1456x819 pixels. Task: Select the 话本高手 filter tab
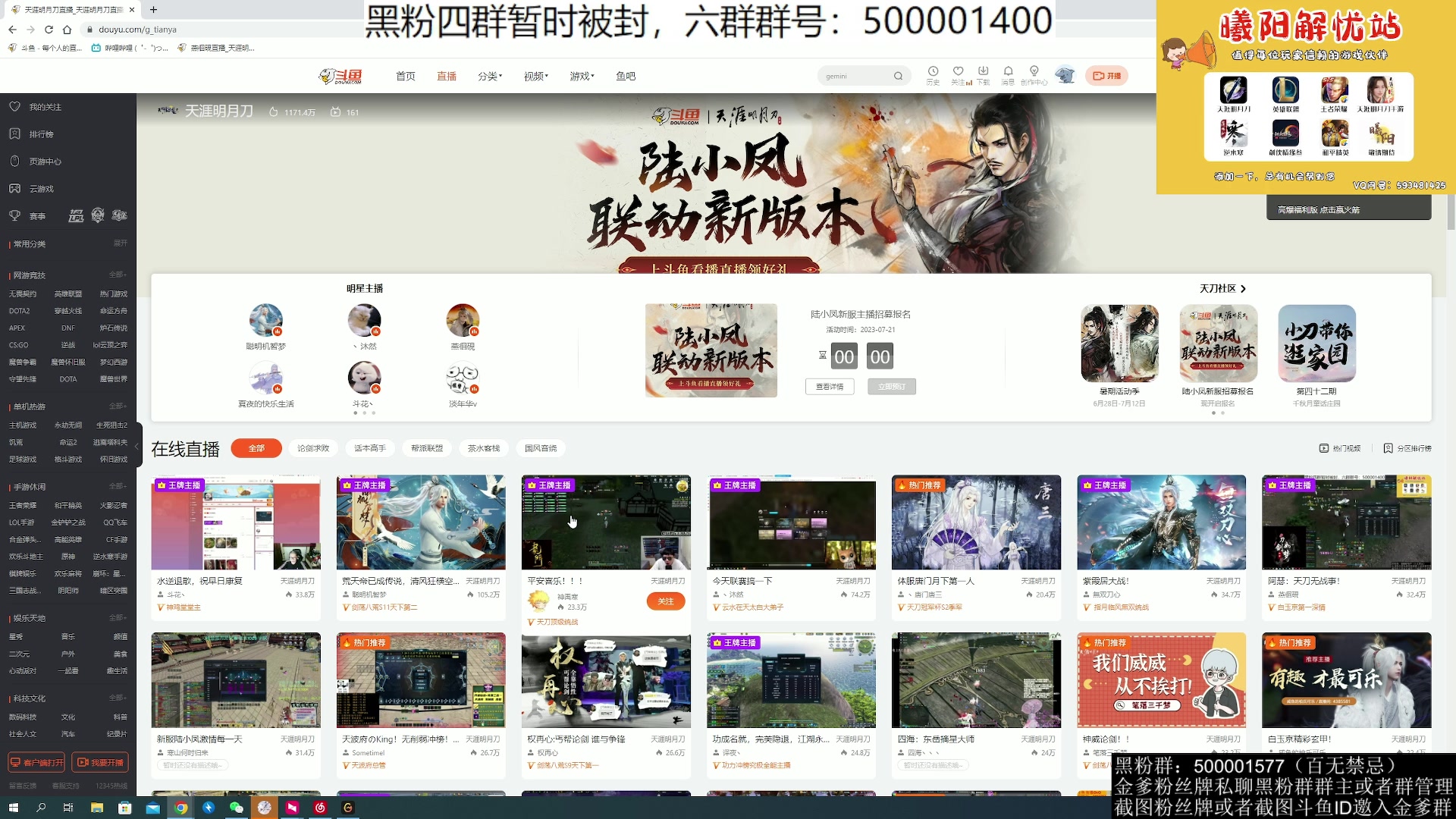click(370, 448)
